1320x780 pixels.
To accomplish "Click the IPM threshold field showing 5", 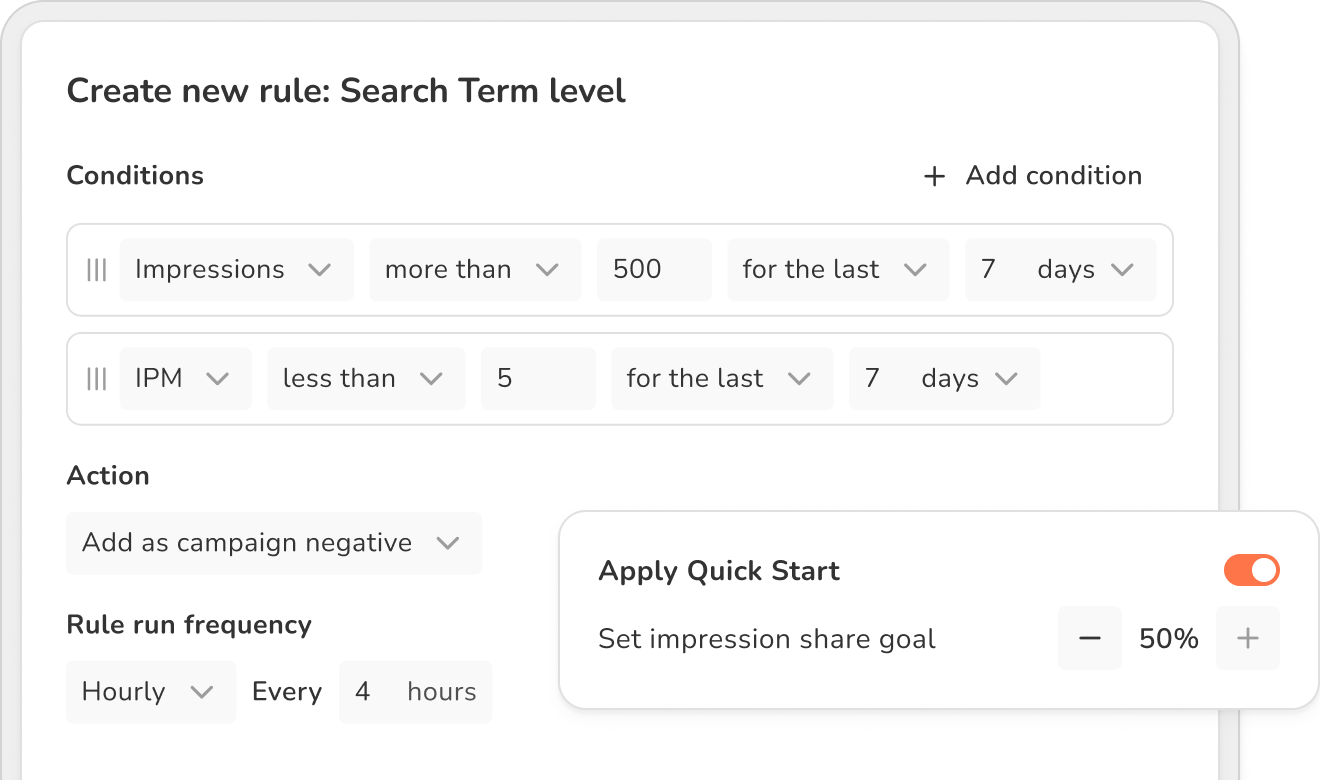I will 538,379.
